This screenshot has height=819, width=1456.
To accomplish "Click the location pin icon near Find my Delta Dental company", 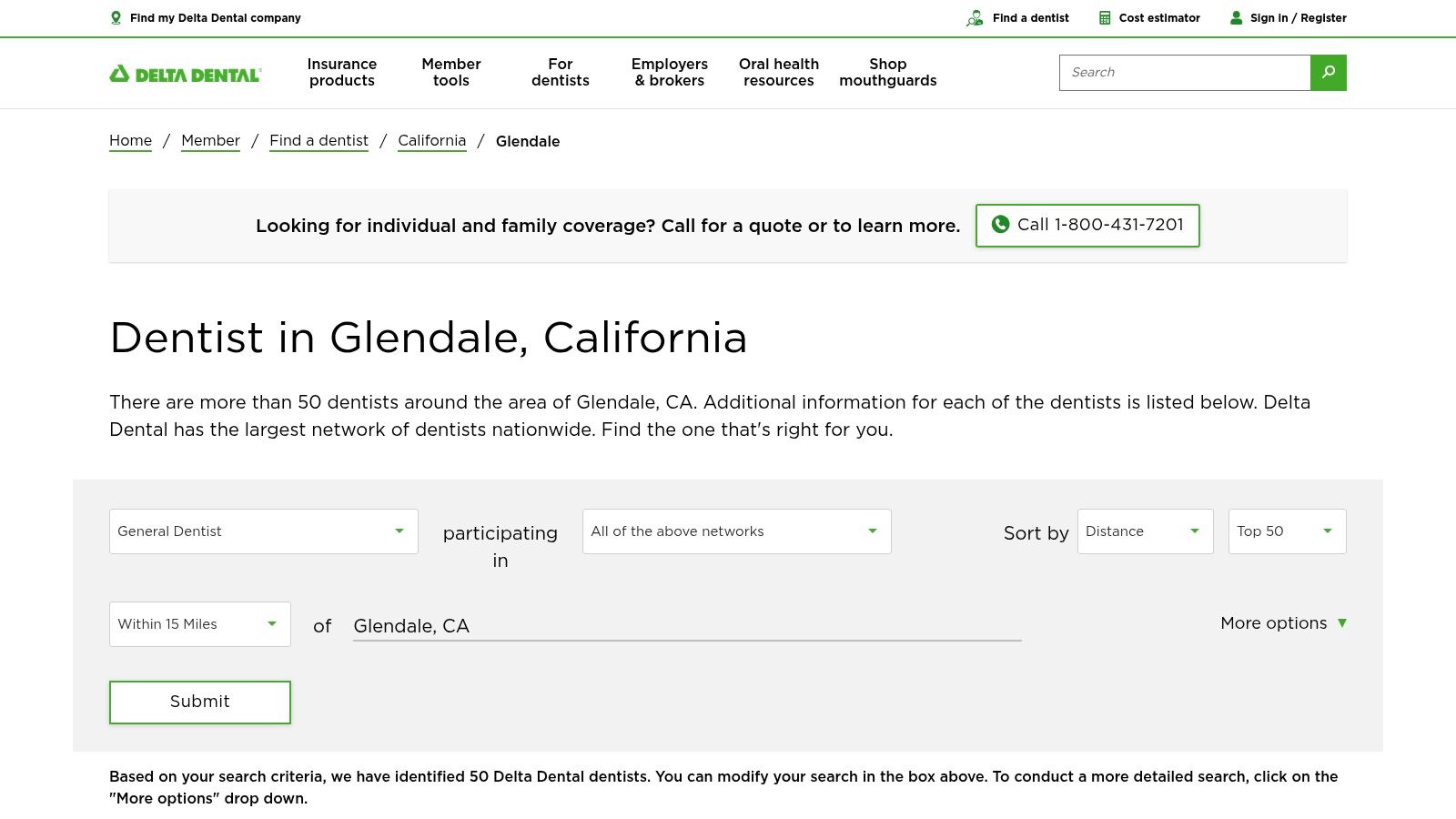I will click(116, 17).
